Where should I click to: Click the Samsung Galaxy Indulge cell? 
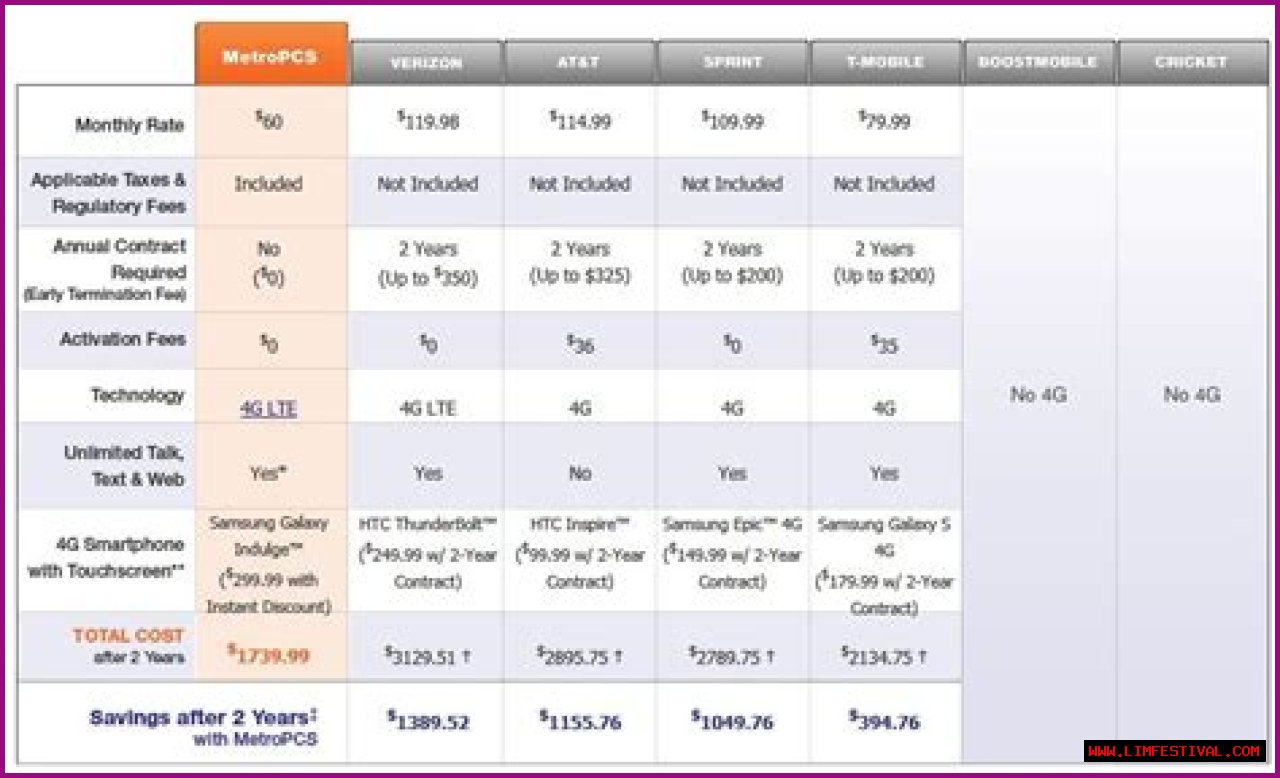(268, 565)
